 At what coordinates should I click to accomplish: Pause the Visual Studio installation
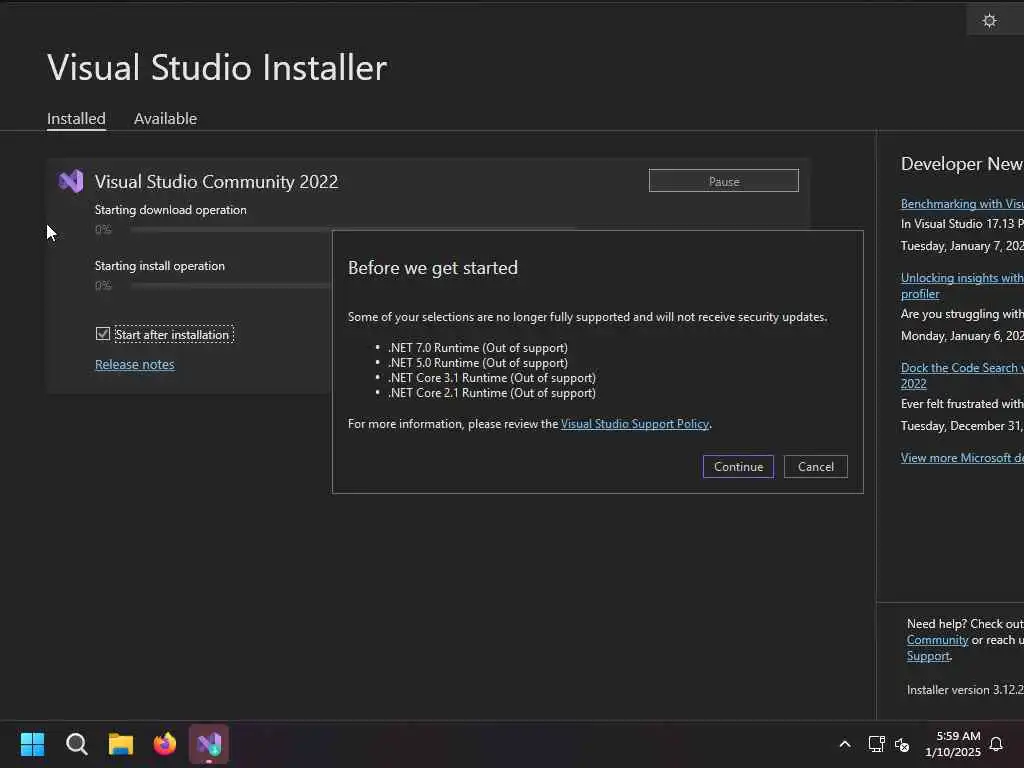[x=724, y=181]
